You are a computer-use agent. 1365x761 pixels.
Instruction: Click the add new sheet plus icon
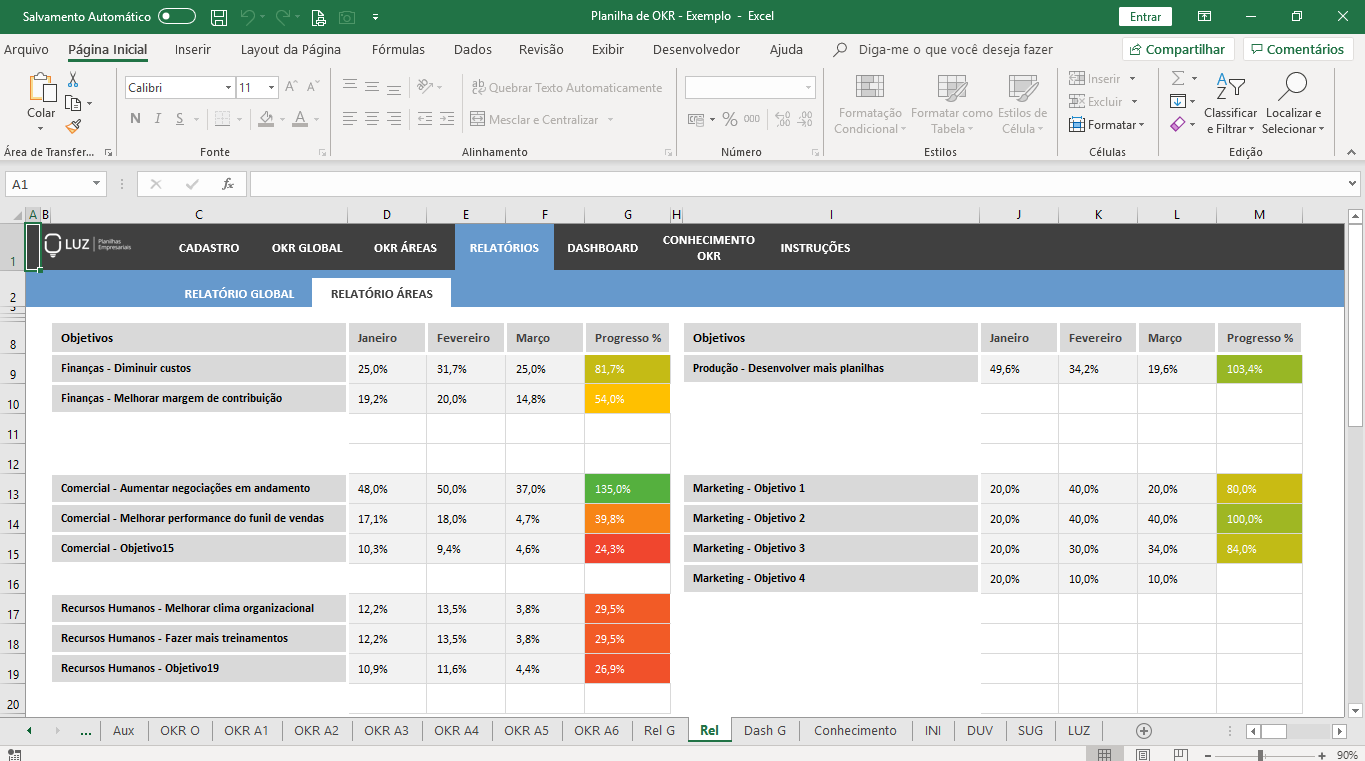pos(1144,731)
